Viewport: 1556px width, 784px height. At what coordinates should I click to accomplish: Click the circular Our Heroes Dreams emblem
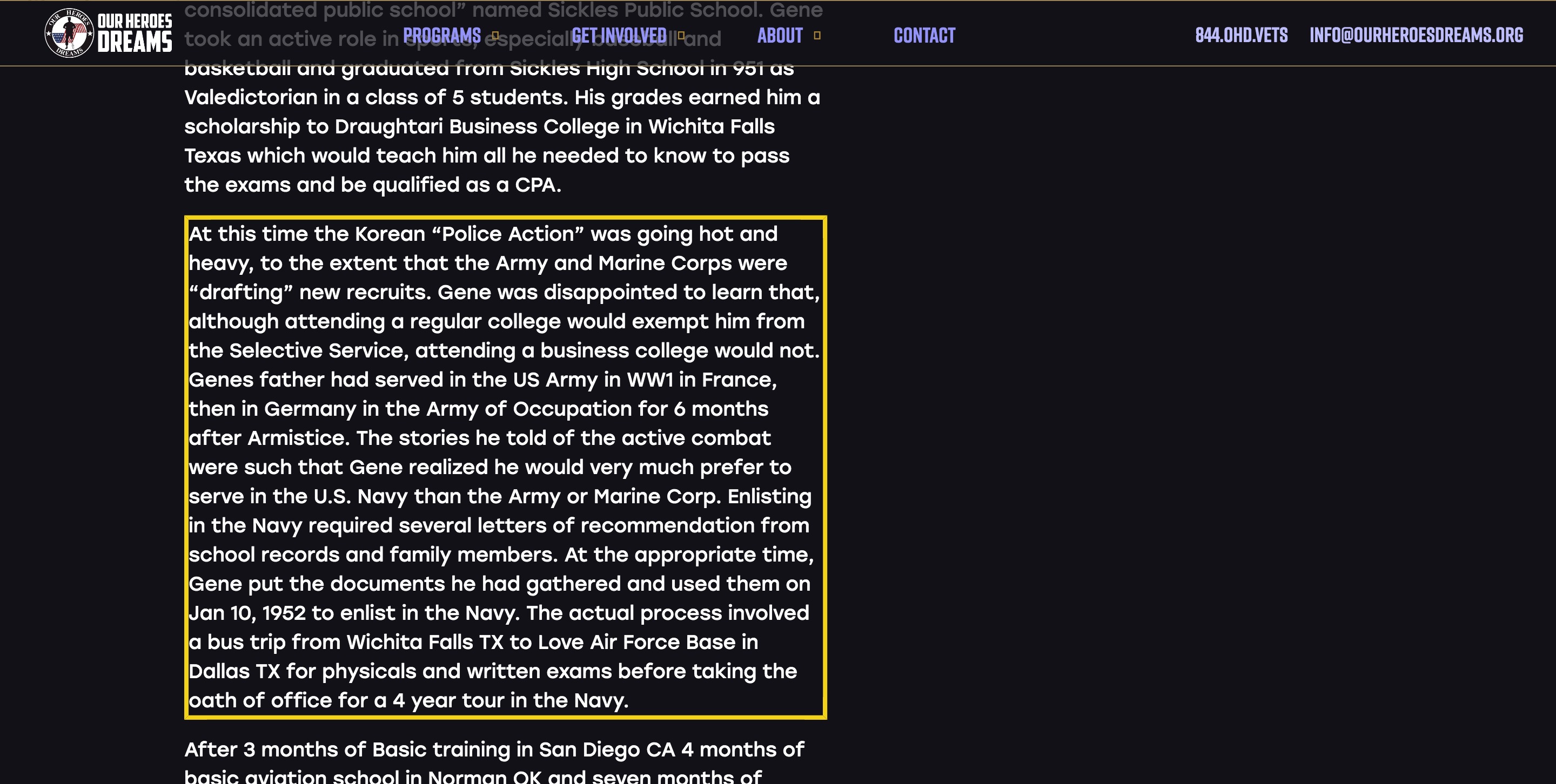point(70,33)
